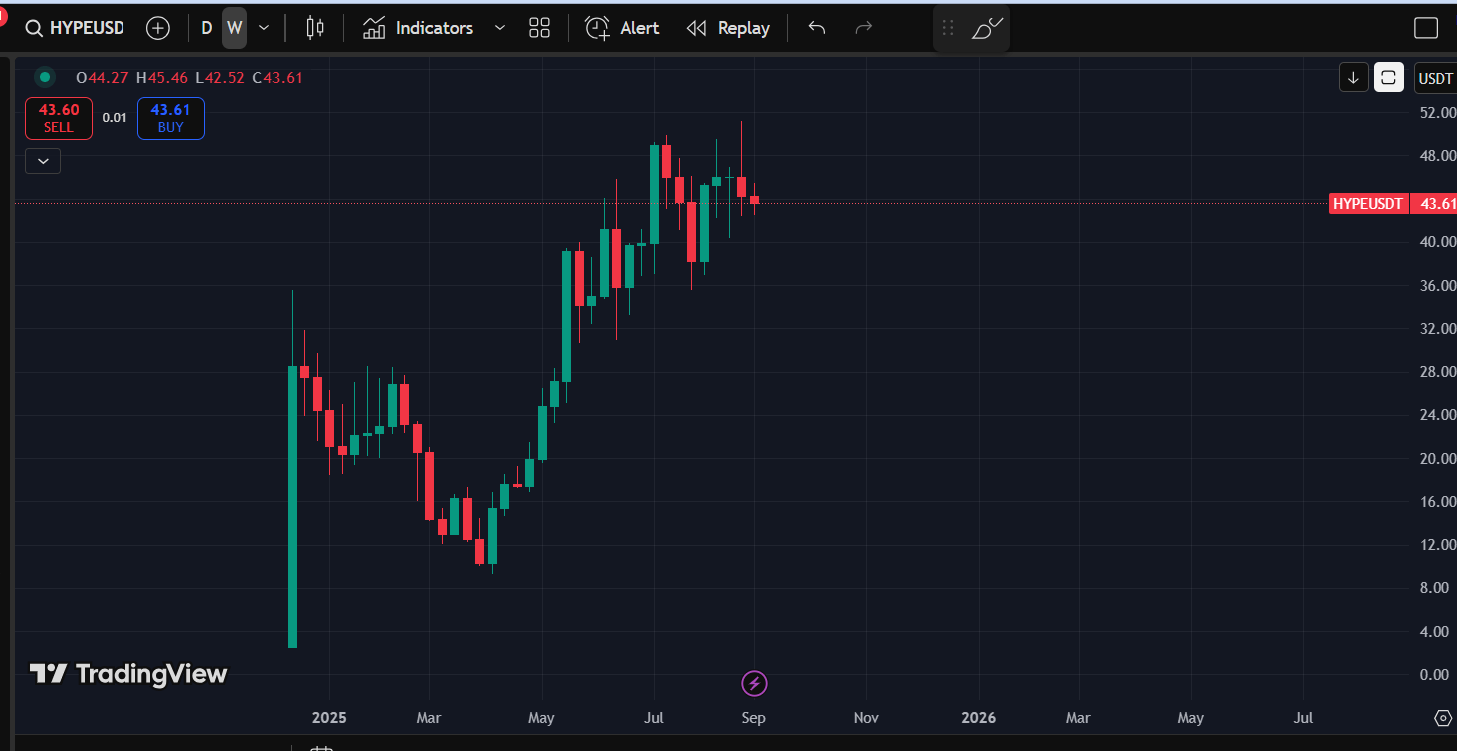
Task: Switch to the Daily (D) timeframe
Action: click(207, 28)
